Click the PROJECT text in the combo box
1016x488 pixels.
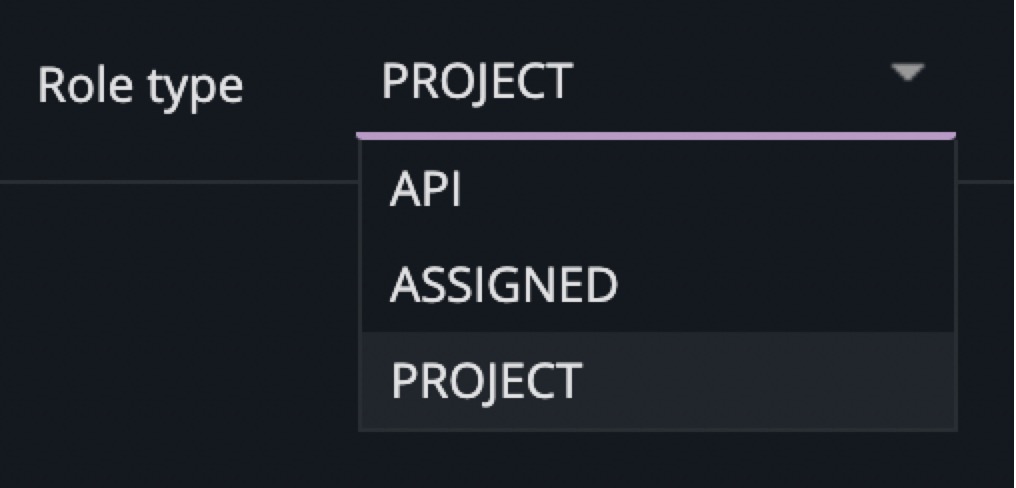[476, 82]
